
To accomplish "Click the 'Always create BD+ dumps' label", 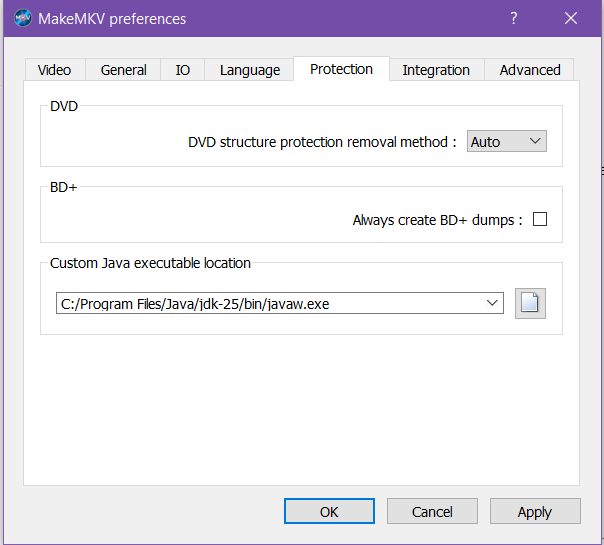I will coord(438,220).
